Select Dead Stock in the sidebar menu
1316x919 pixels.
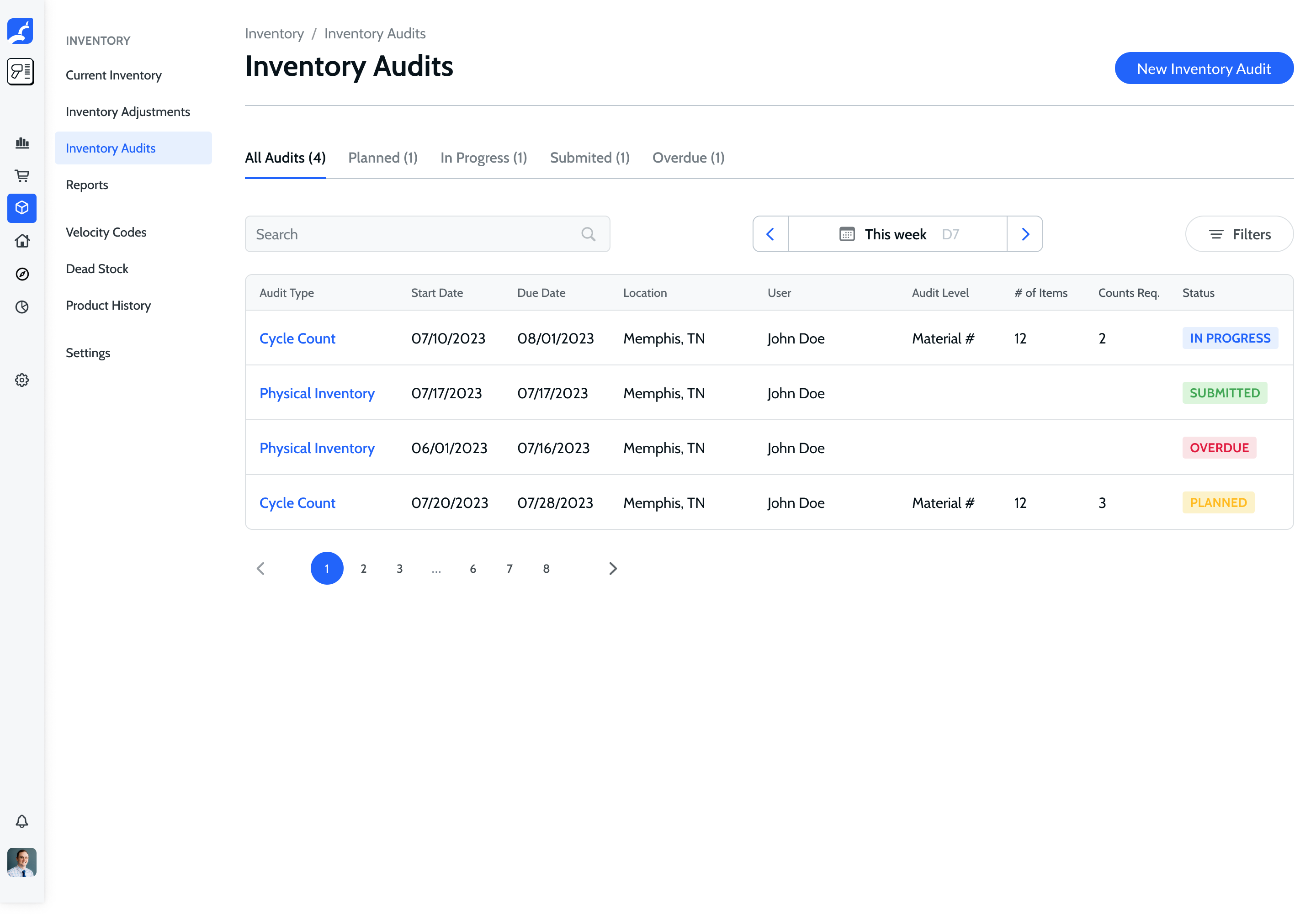(x=97, y=269)
